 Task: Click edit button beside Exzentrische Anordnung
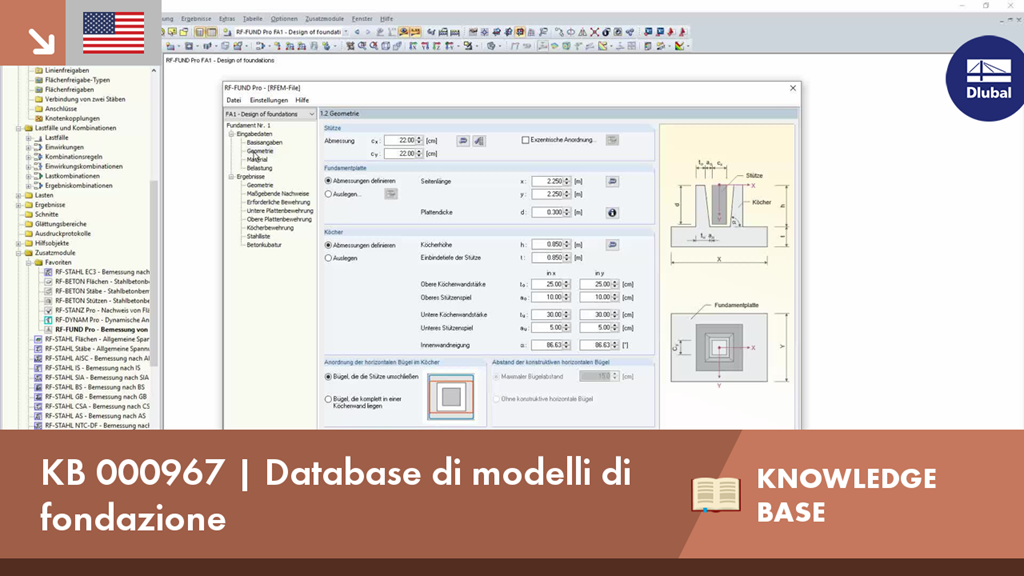point(612,140)
